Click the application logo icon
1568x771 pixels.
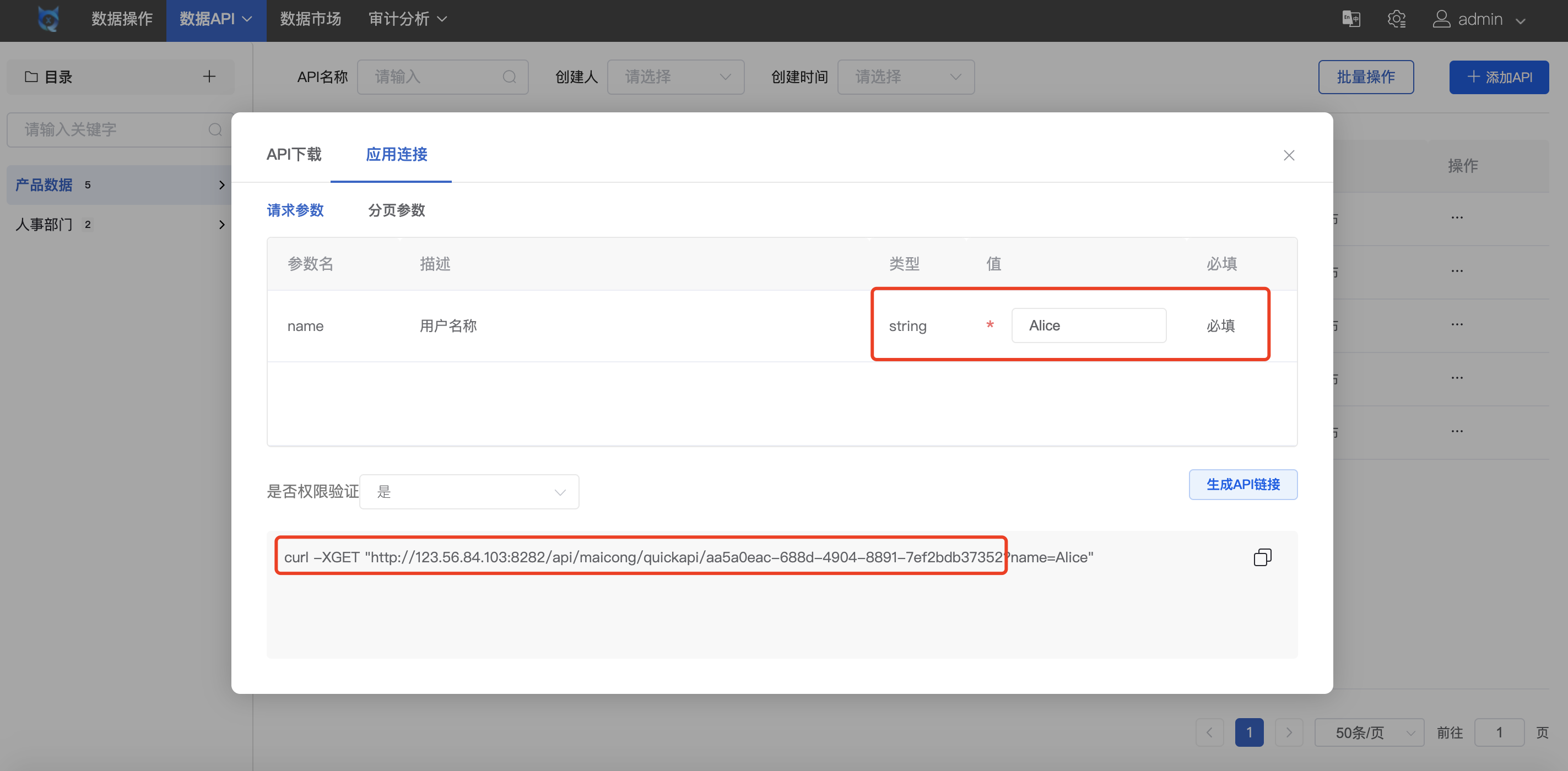coord(48,19)
